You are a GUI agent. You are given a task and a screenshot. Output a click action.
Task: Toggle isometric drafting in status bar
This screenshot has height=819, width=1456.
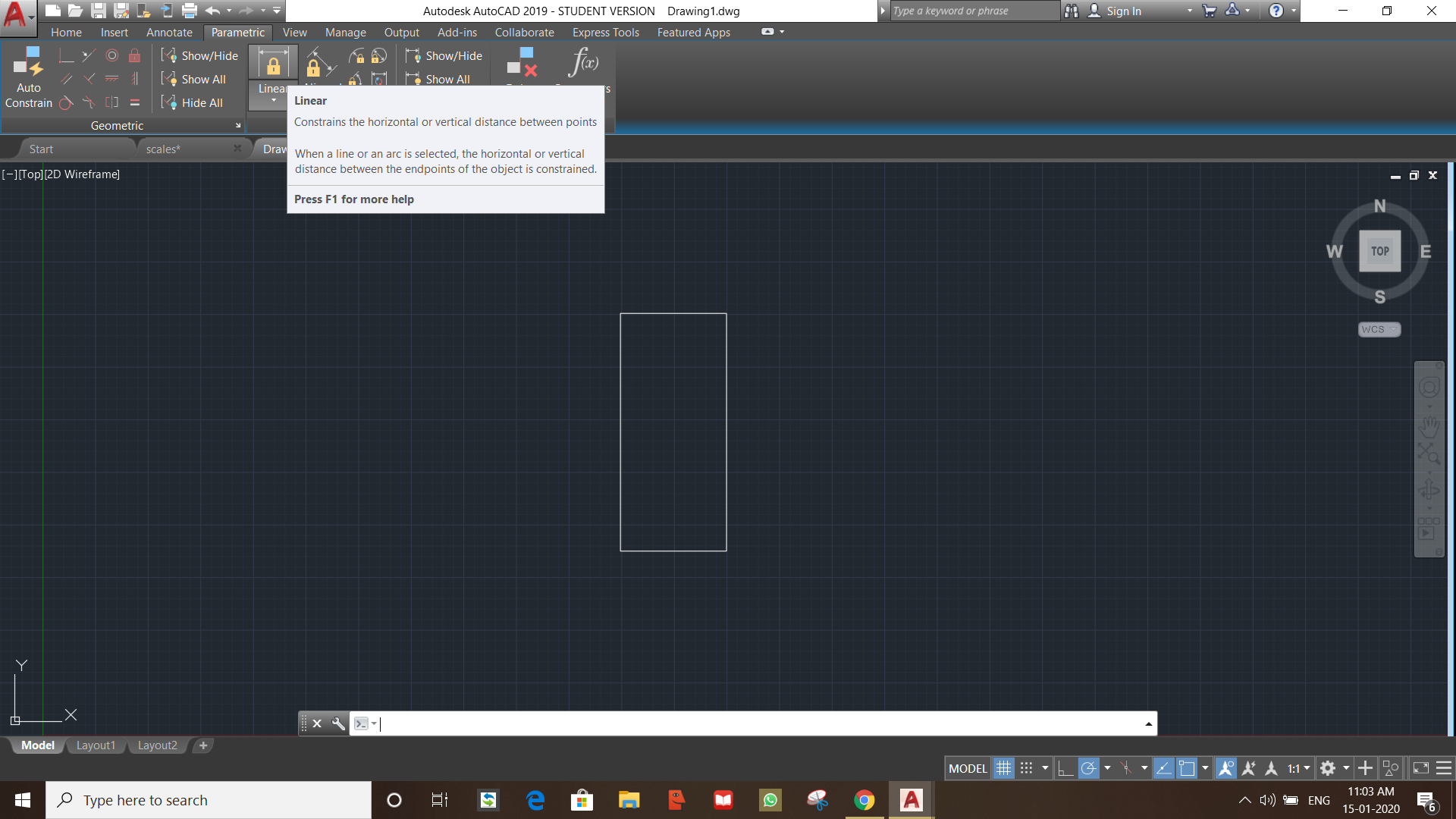(x=1127, y=768)
